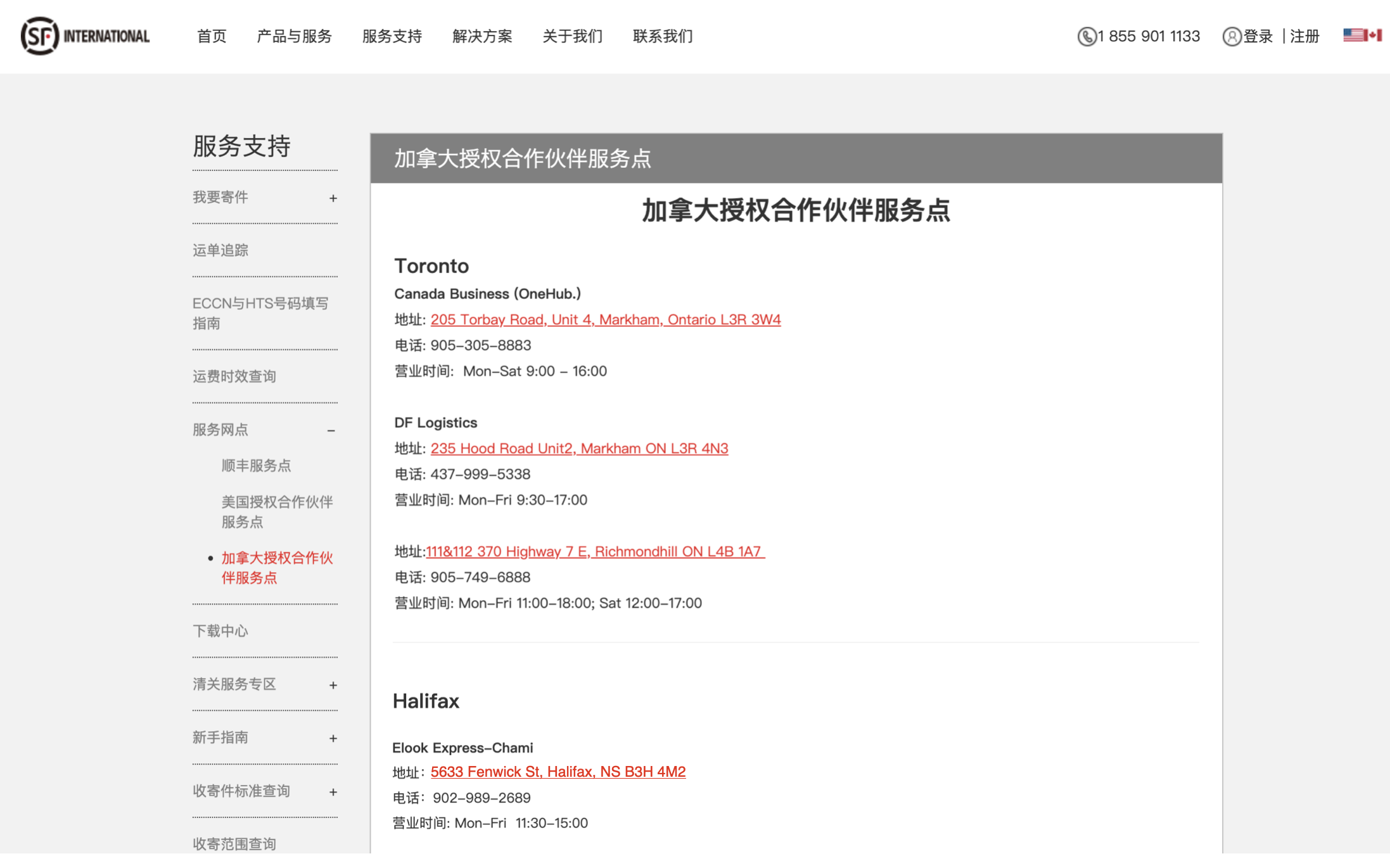
Task: Open the 服务支持 navigation menu
Action: [x=392, y=37]
